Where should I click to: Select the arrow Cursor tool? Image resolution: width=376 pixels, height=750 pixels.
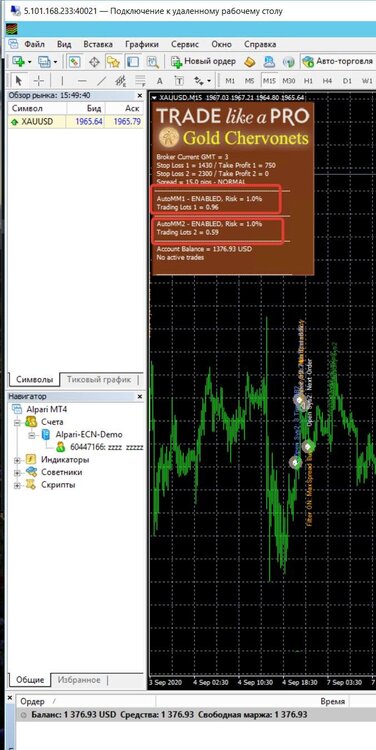tap(19, 80)
